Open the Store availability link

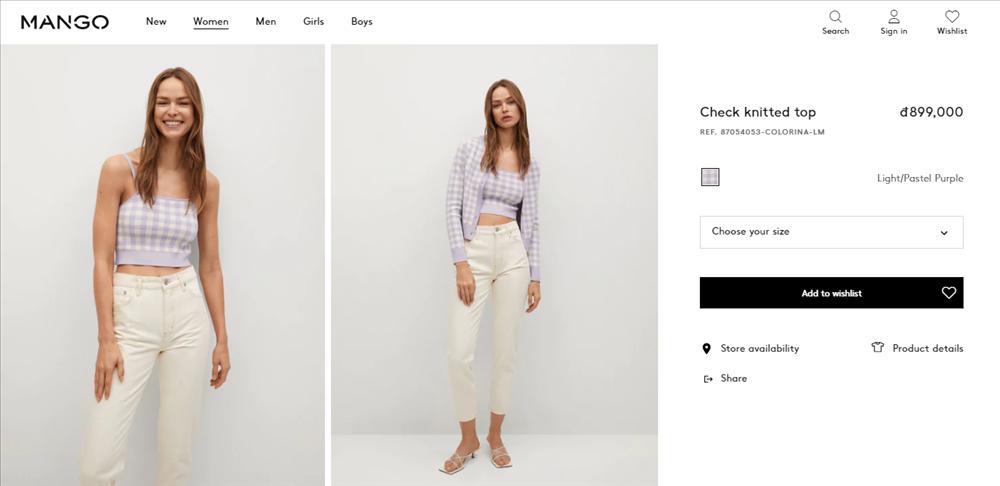click(x=760, y=349)
